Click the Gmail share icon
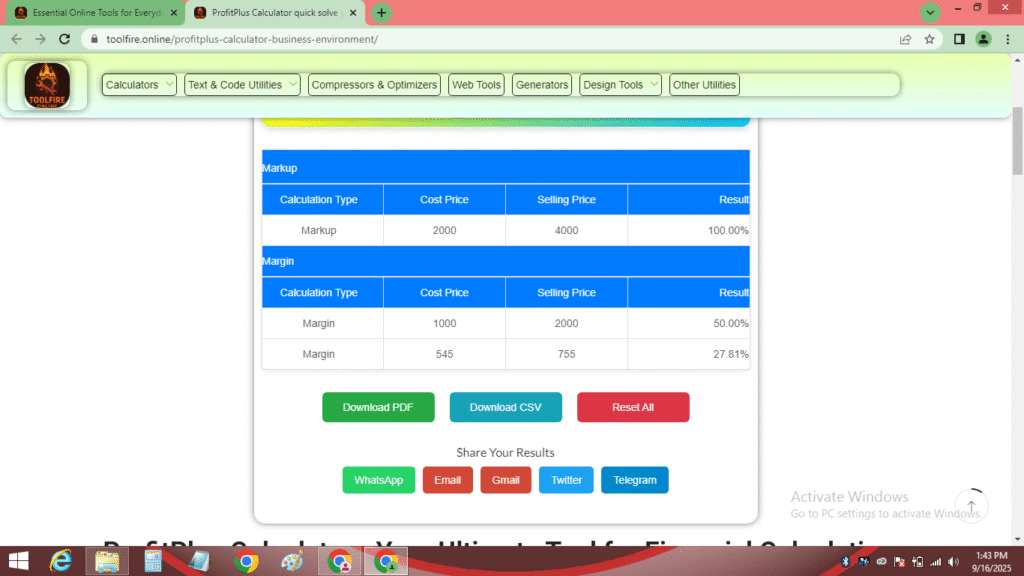Viewport: 1024px width, 576px height. 505,480
